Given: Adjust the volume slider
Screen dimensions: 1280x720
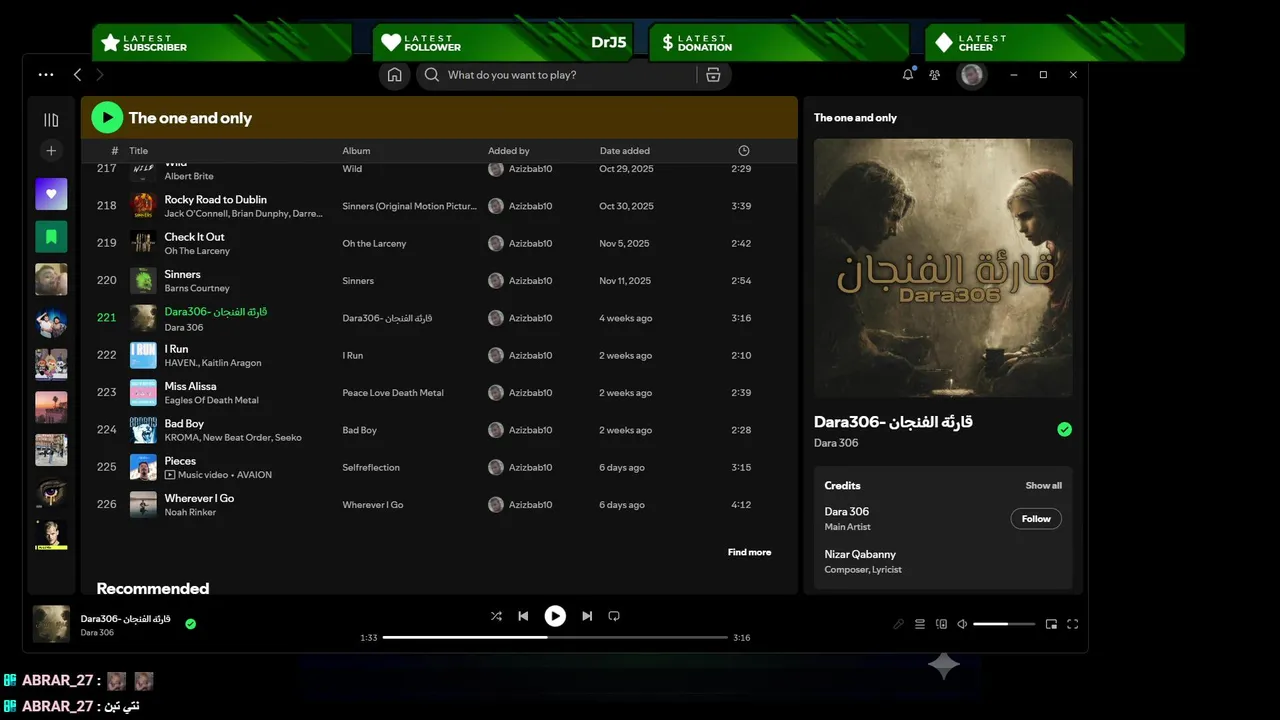Looking at the screenshot, I should coord(1004,624).
